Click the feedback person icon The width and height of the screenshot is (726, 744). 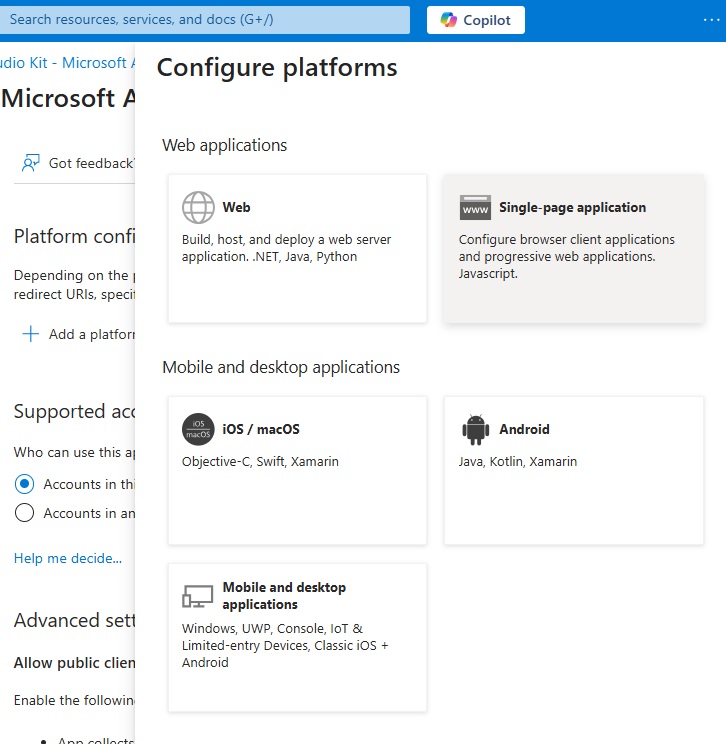[31, 163]
